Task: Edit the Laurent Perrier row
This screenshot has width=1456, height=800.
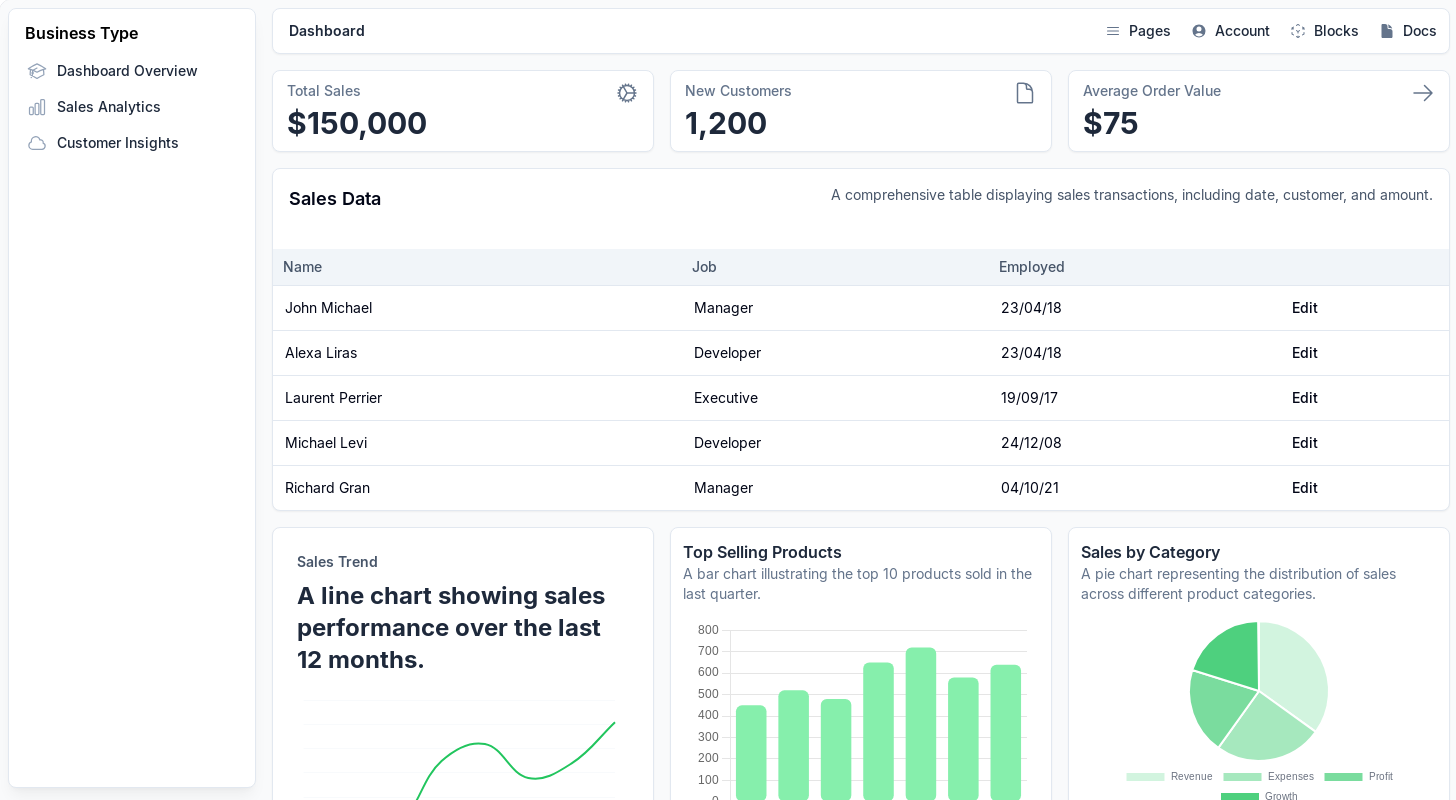Action: (x=1304, y=398)
